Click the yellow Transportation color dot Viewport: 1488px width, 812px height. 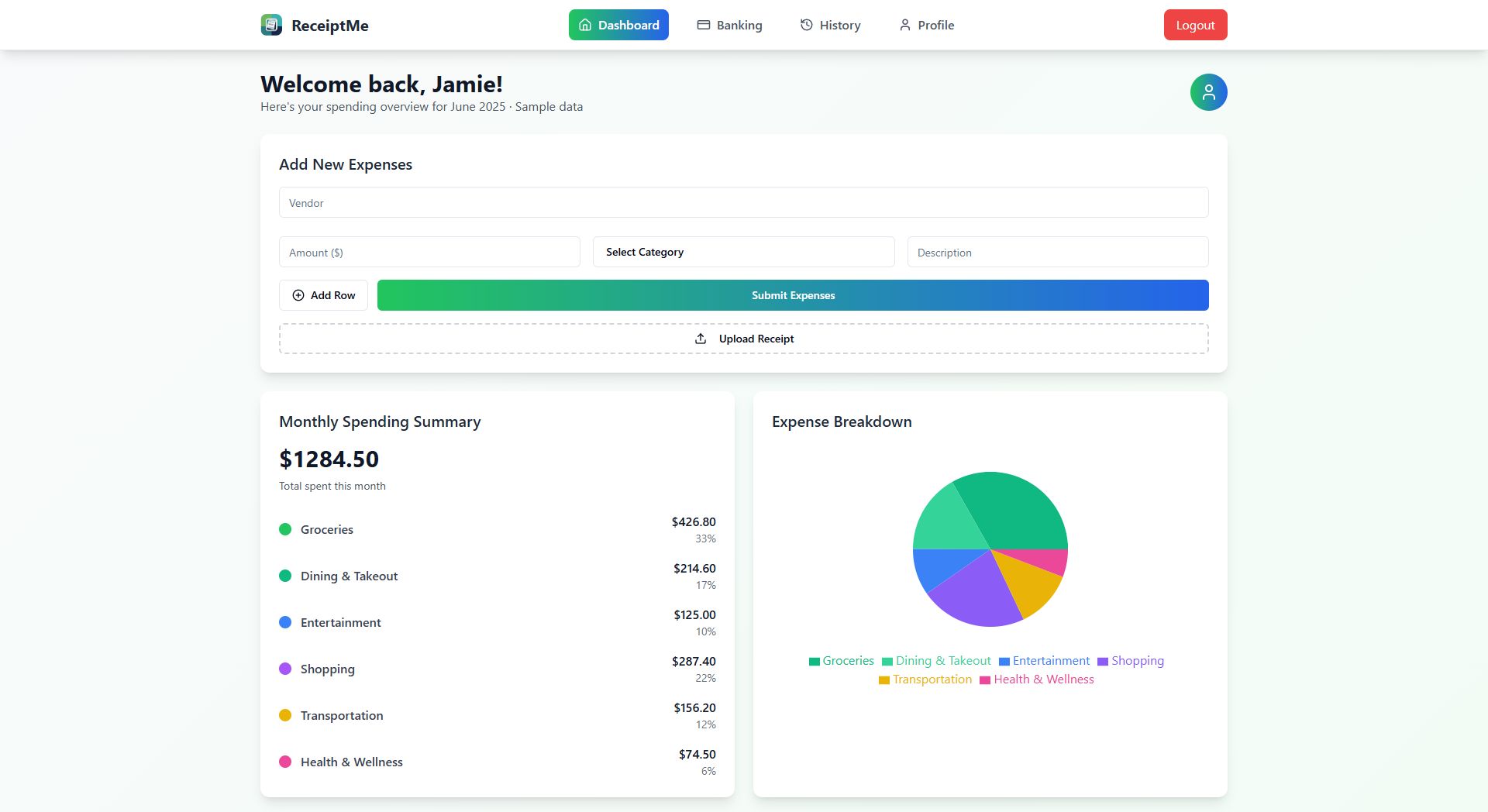tap(285, 715)
